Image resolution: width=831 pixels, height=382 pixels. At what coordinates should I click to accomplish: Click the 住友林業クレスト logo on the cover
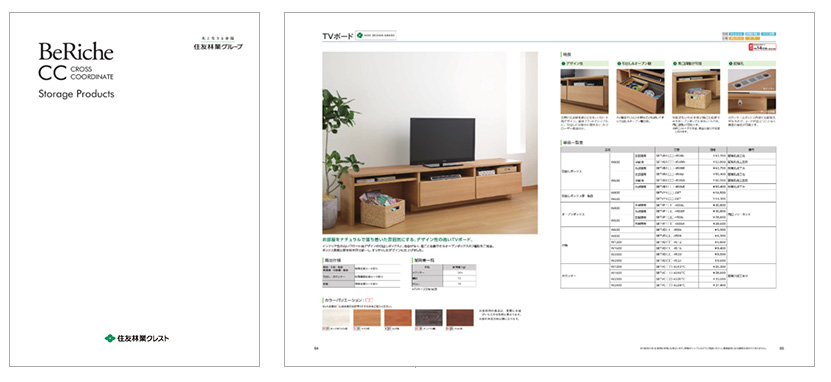137,338
